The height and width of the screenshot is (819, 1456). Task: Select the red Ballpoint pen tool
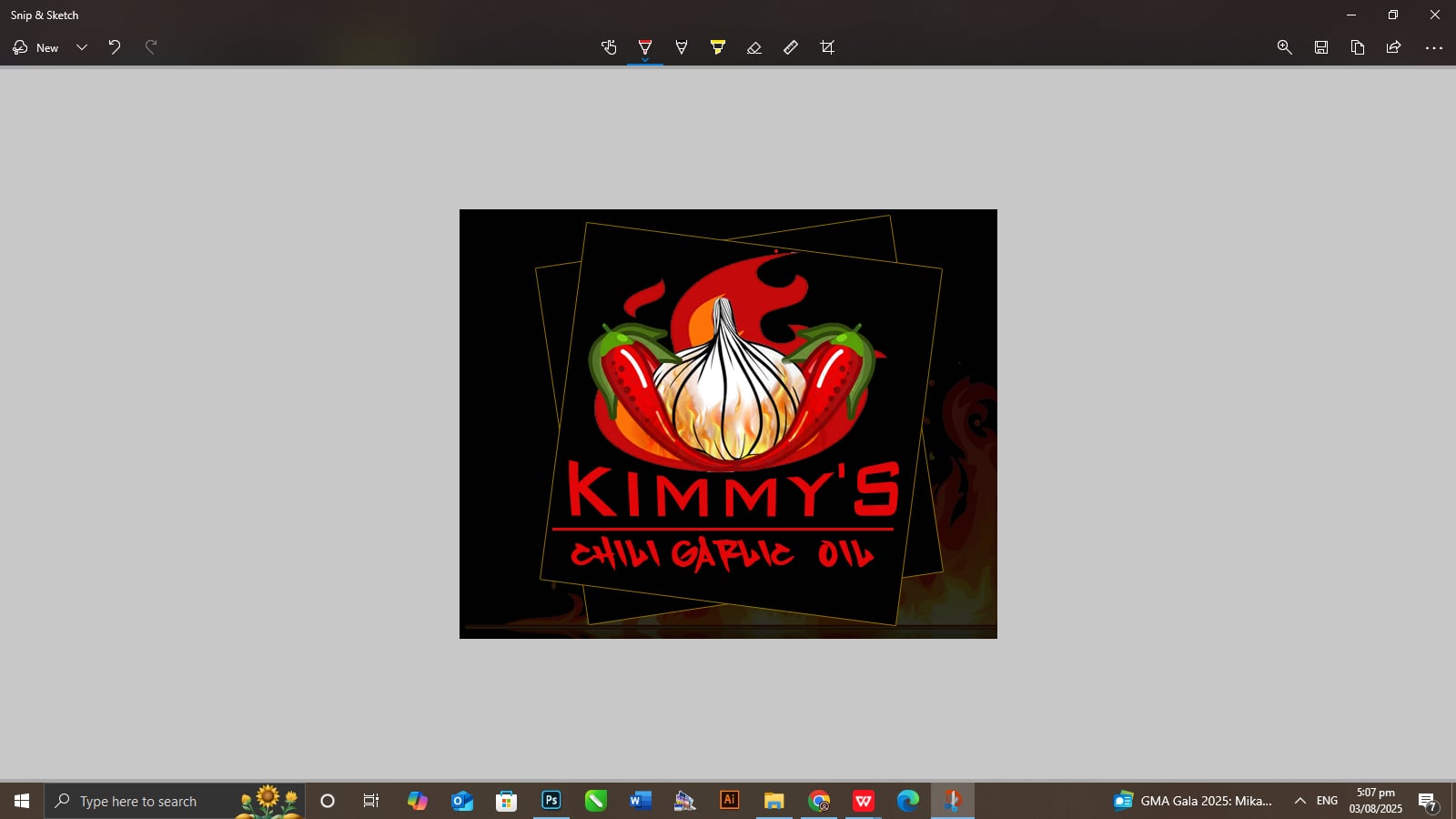click(x=645, y=47)
